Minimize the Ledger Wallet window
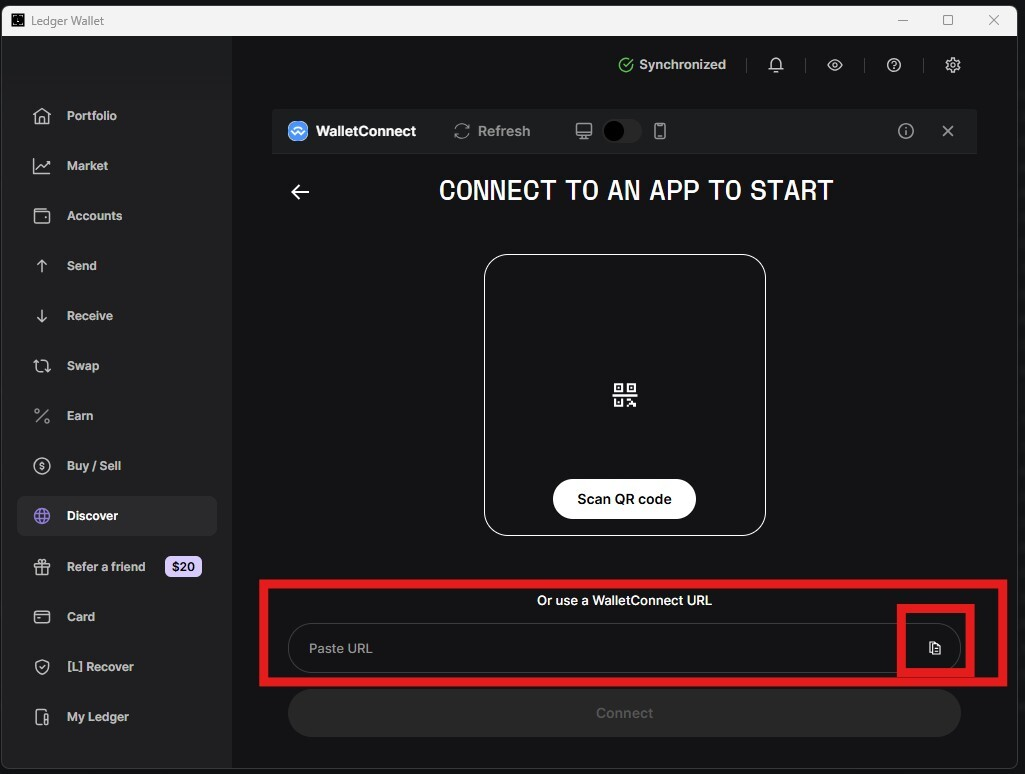1025x774 pixels. pyautogui.click(x=903, y=20)
